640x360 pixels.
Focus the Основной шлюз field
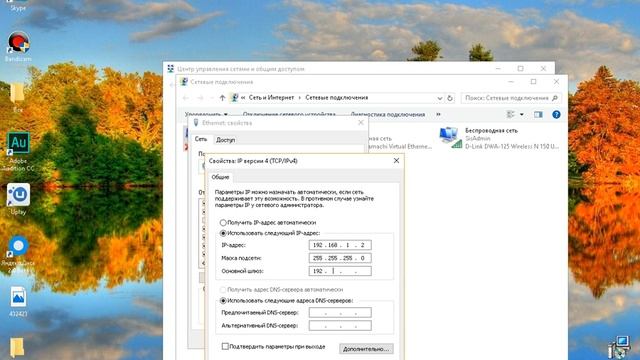click(340, 271)
